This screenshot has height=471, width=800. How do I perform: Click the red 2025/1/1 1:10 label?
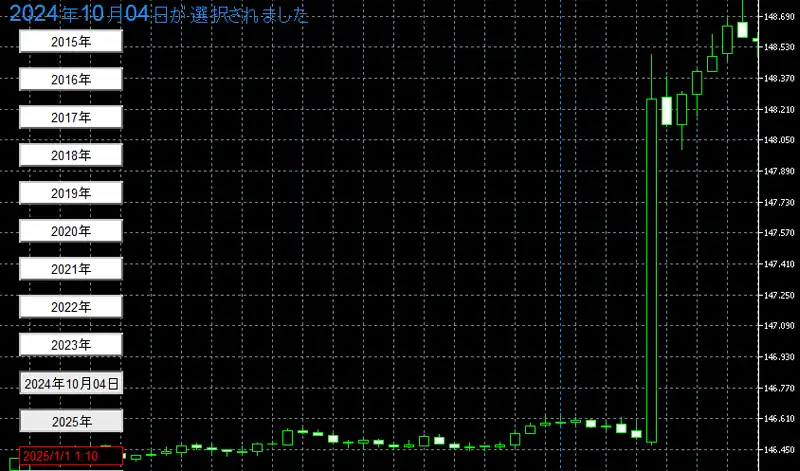coord(71,456)
